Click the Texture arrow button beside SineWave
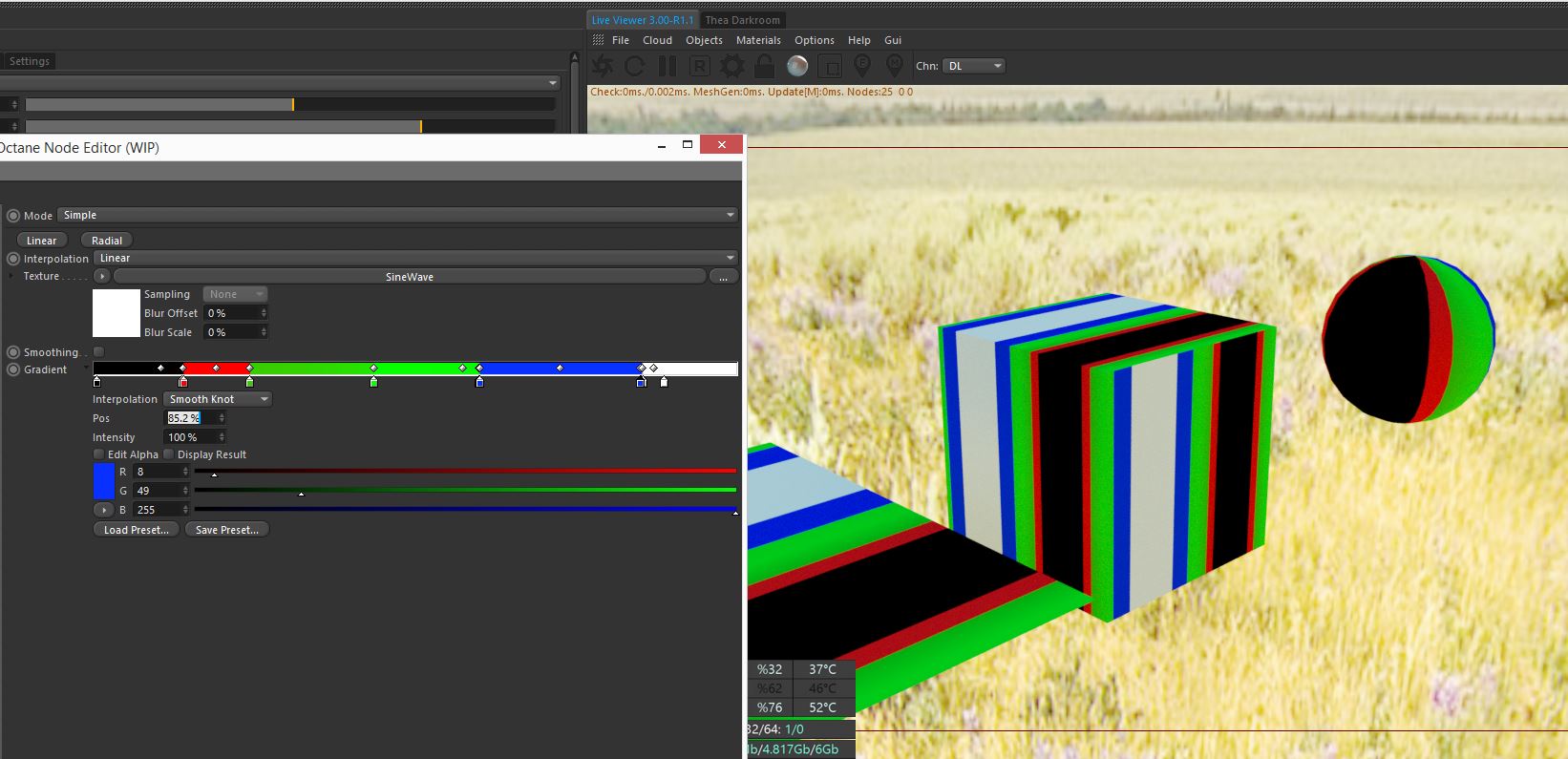This screenshot has width=1568, height=759. tap(102, 276)
